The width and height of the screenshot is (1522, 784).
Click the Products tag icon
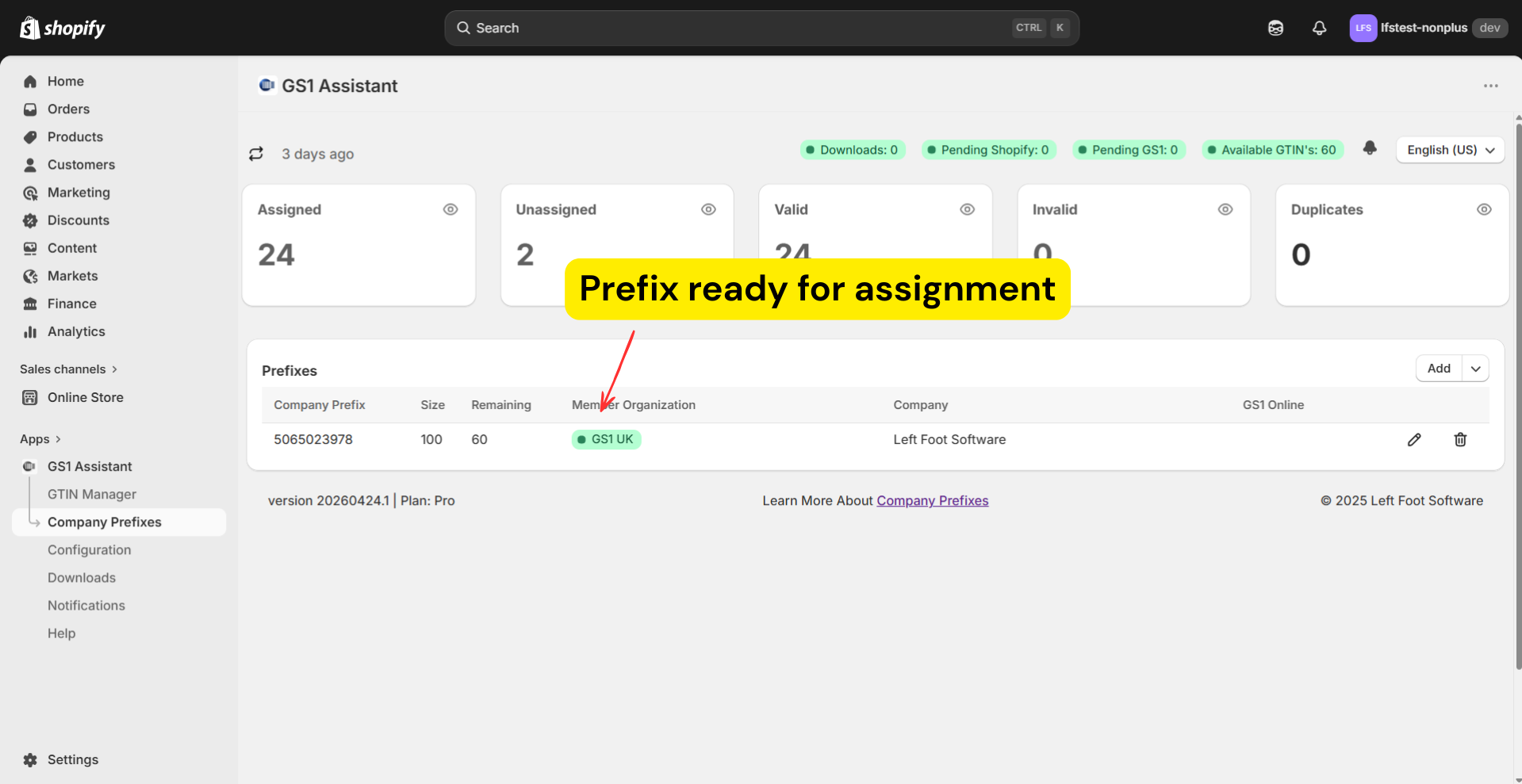tap(30, 136)
